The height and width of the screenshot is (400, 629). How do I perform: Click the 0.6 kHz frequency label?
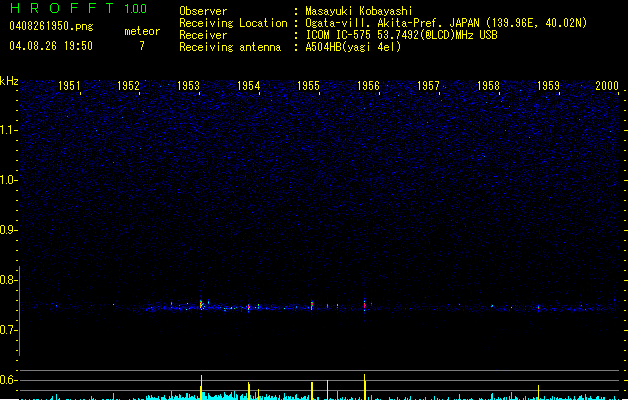9,380
